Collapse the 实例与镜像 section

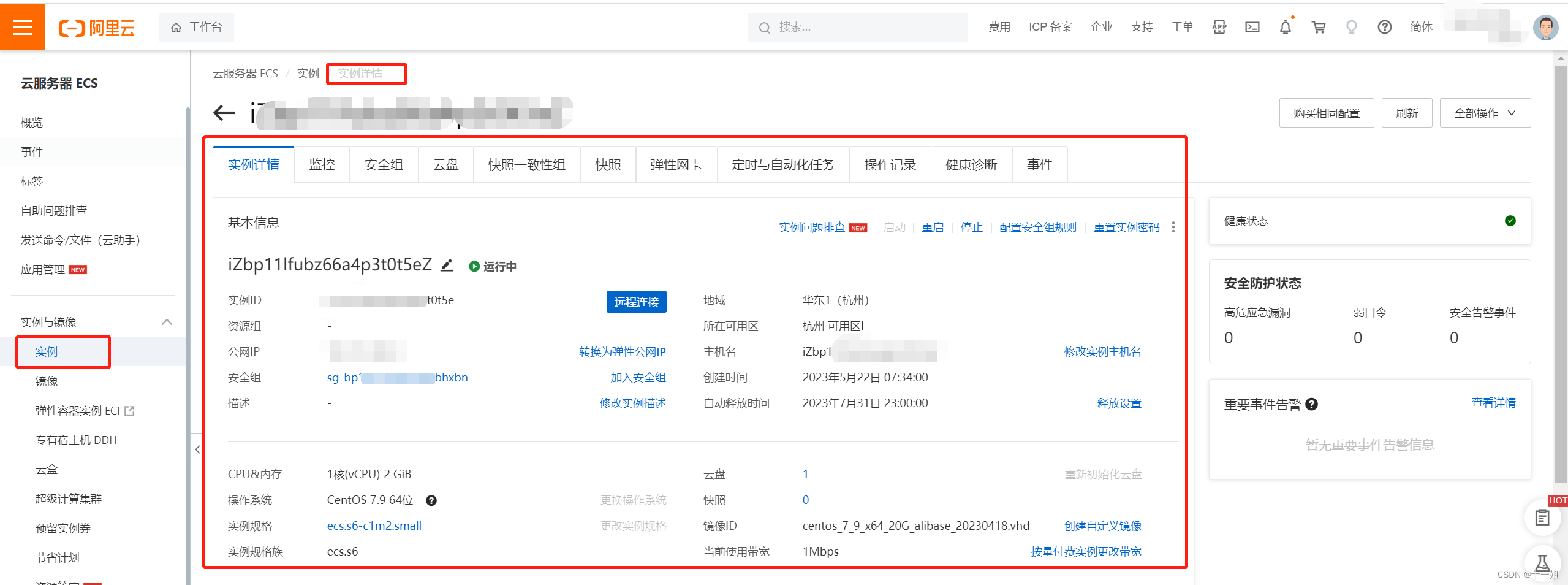[167, 322]
